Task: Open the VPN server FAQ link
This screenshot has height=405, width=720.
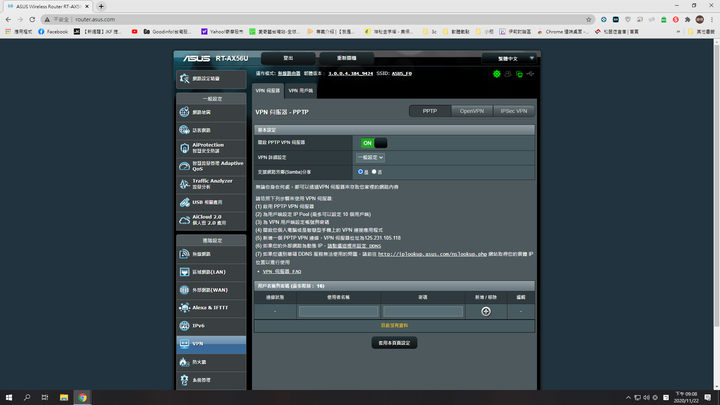Action: (282, 271)
